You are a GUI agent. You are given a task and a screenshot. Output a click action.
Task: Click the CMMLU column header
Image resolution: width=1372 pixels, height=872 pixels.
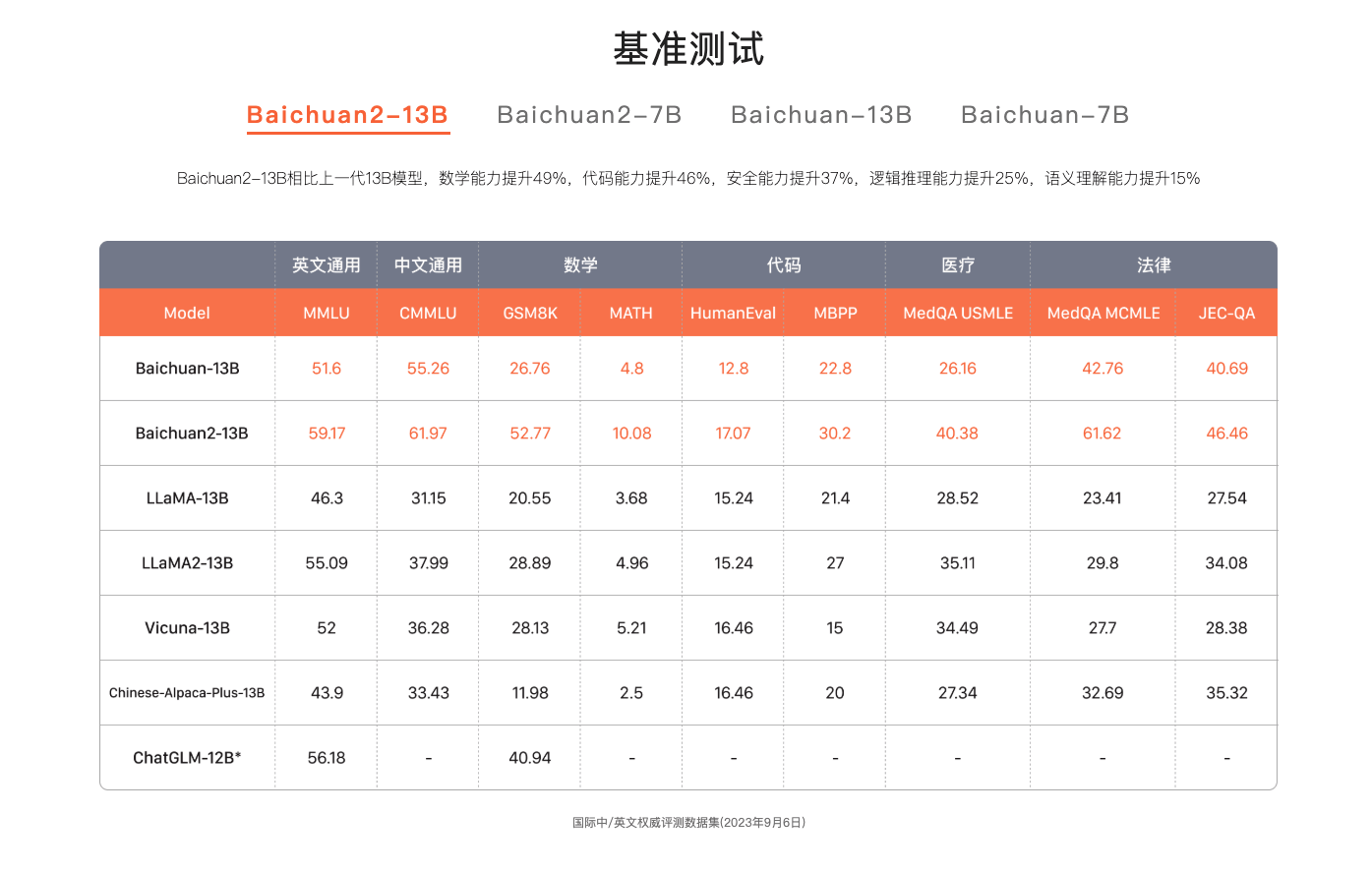(428, 313)
